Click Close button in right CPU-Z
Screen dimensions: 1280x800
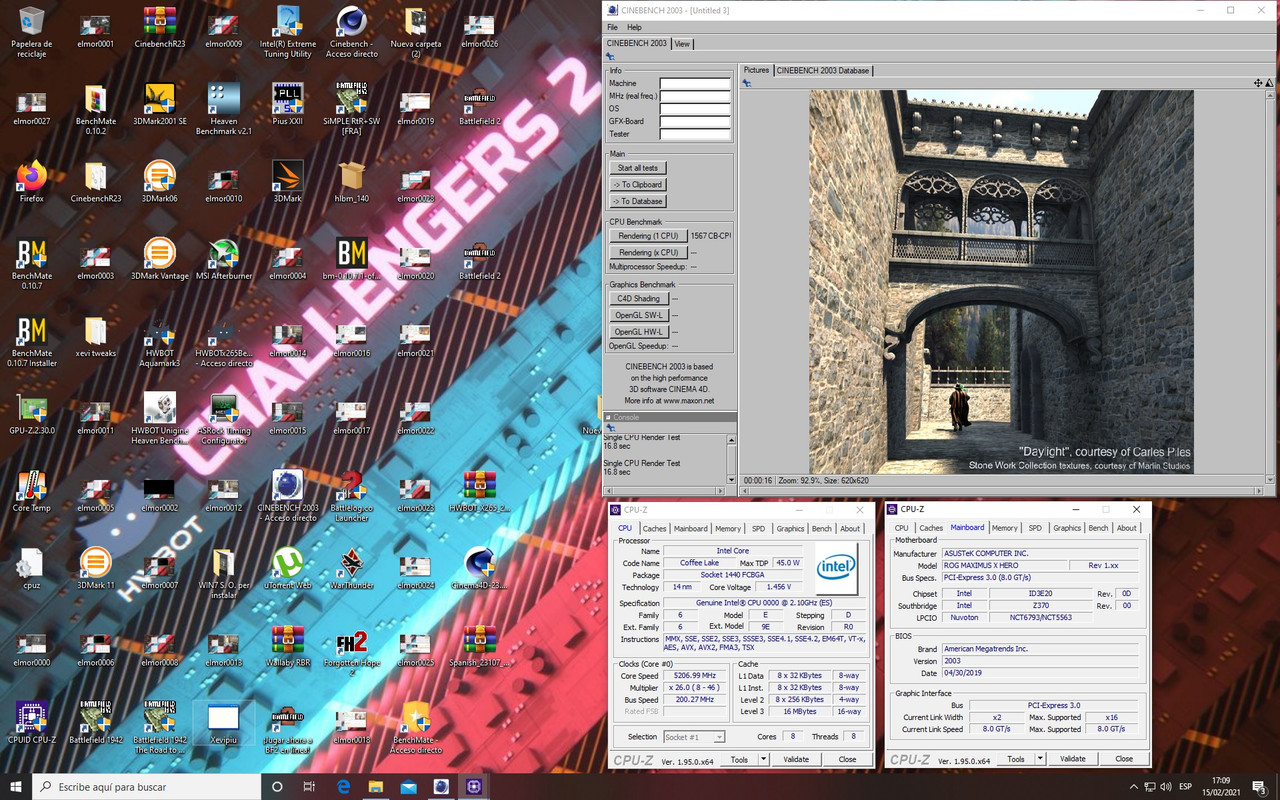[1124, 759]
